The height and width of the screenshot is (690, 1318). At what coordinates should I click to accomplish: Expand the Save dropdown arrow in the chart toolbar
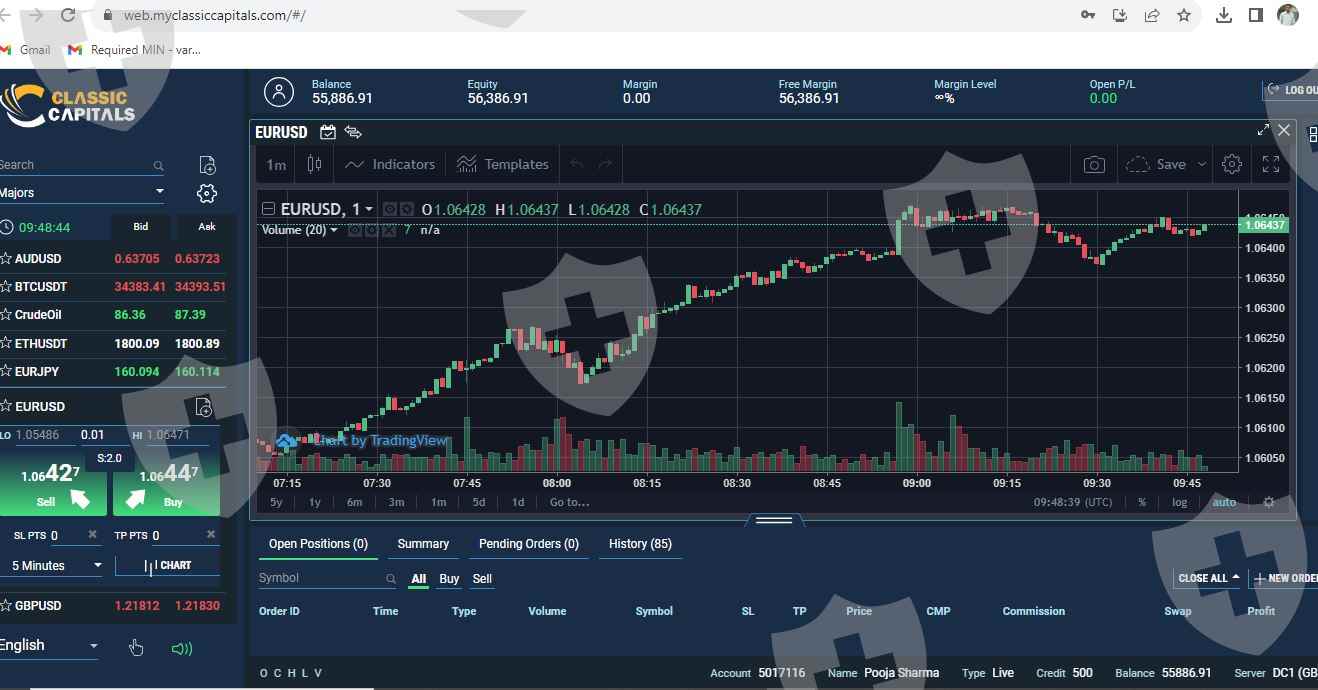[x=1202, y=164]
